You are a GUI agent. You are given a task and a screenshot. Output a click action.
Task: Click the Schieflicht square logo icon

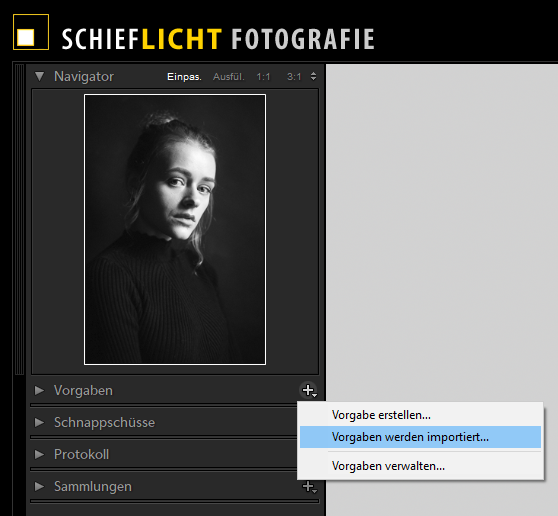31,32
